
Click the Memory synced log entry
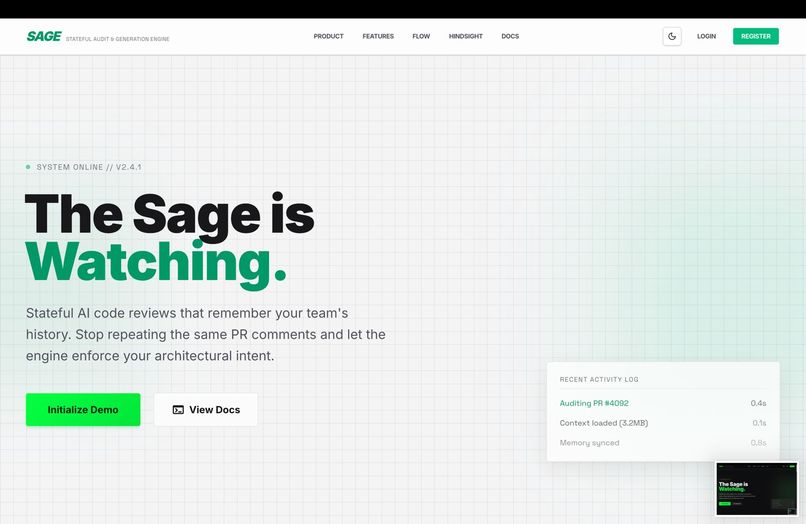click(589, 443)
